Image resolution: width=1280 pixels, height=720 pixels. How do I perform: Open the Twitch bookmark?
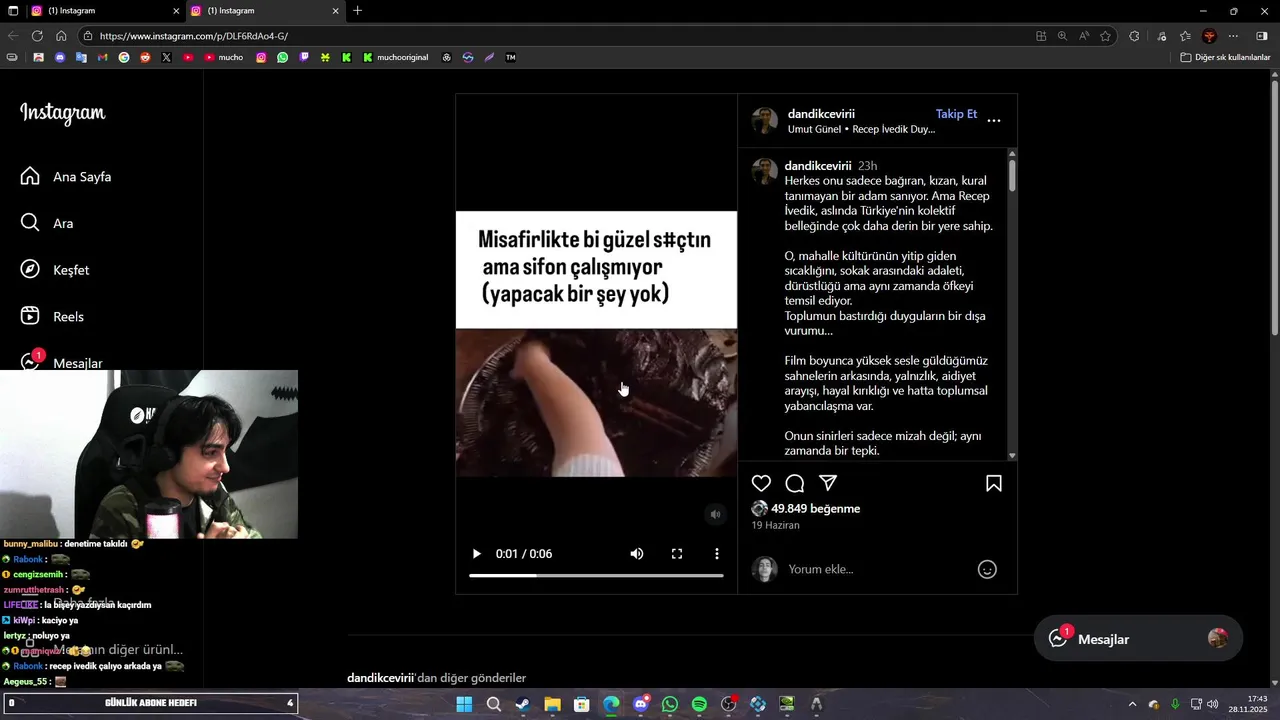tap(304, 58)
